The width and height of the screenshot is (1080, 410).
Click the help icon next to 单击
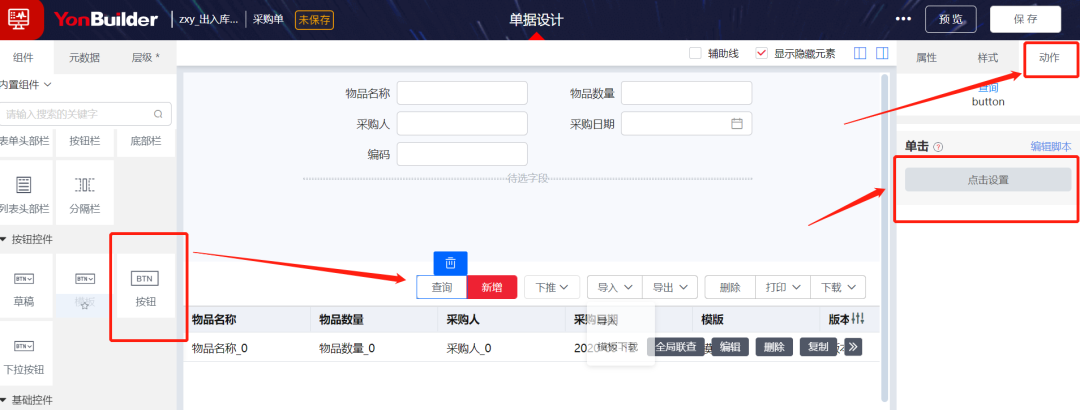937,147
